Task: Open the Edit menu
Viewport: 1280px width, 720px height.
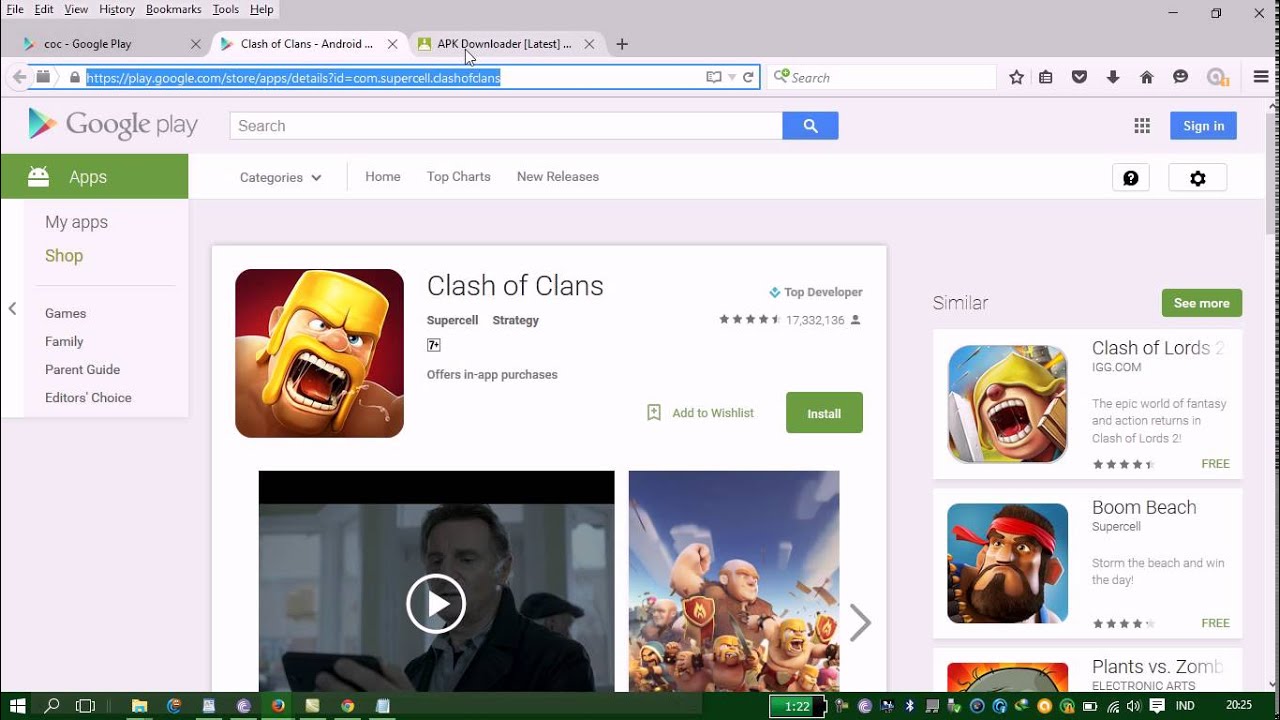Action: (x=44, y=9)
